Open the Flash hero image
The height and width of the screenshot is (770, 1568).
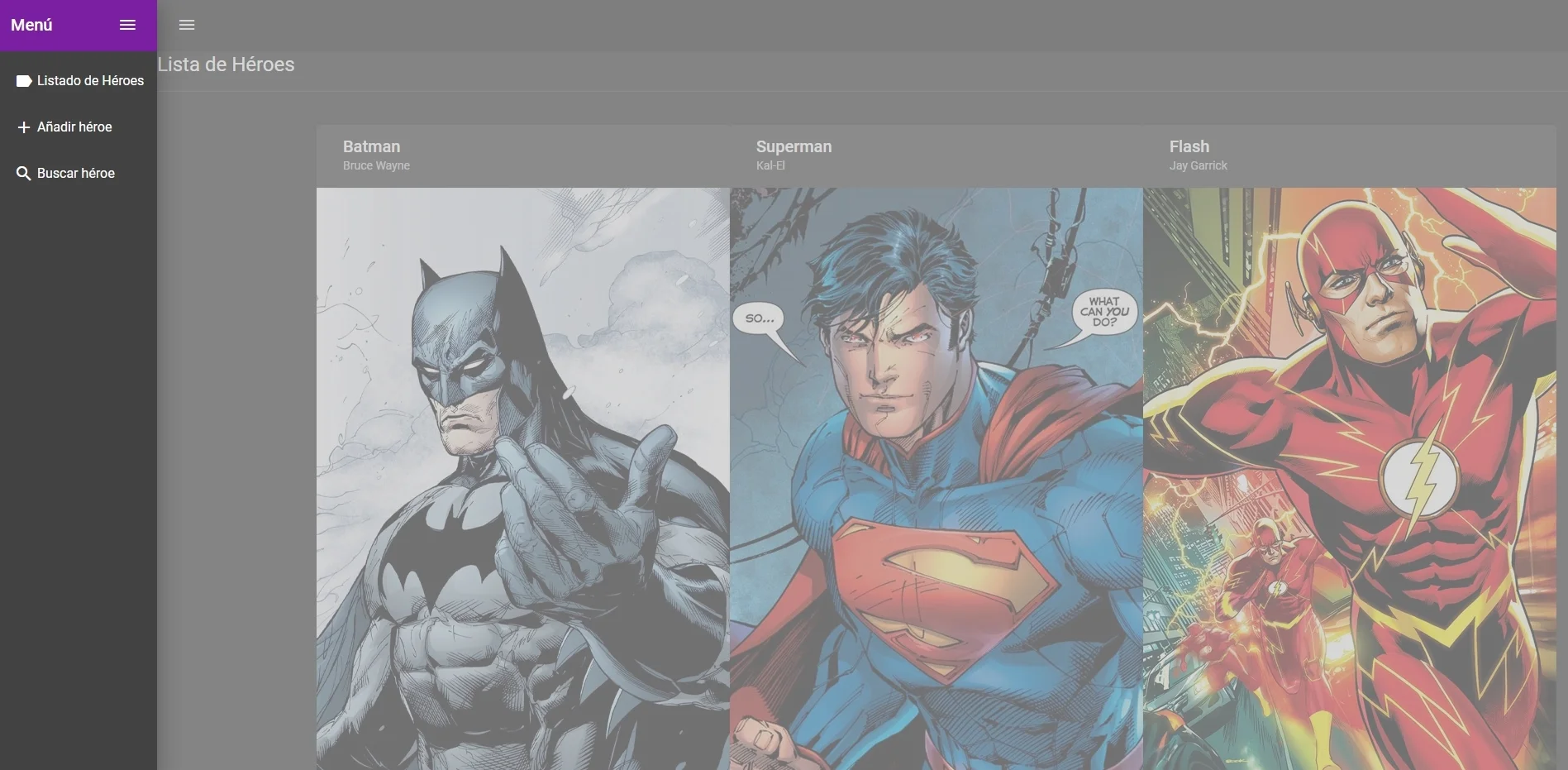1350,479
